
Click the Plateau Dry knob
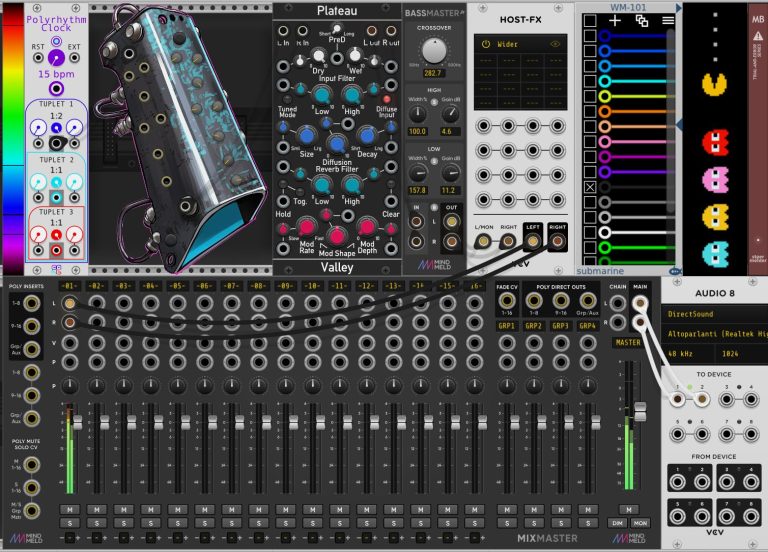pos(318,56)
